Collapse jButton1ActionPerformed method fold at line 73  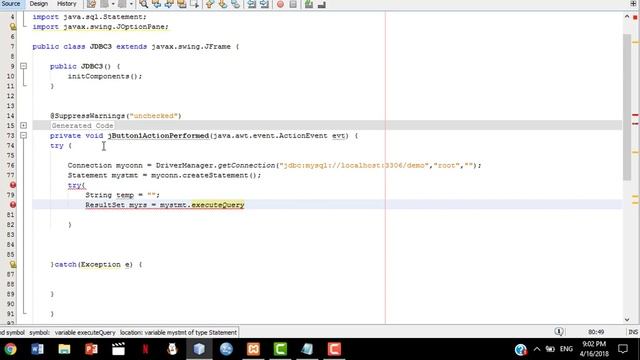(x=23, y=135)
